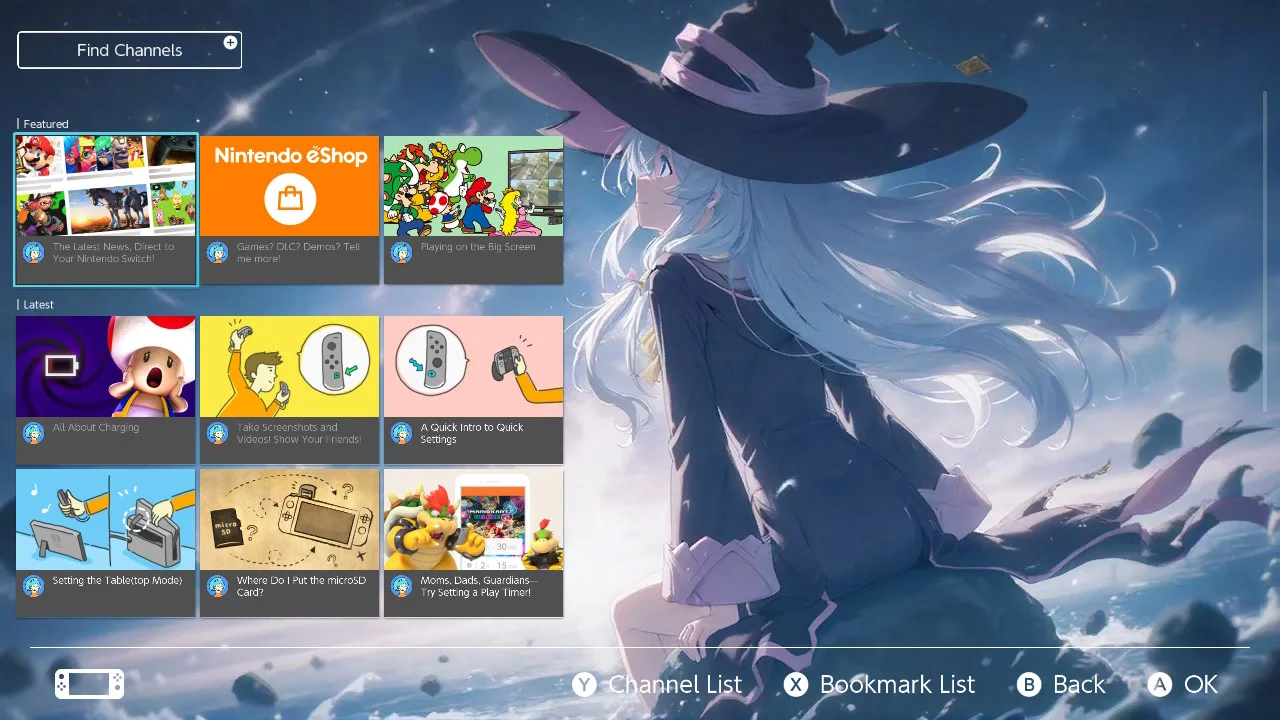Click the Y button Channel List icon

click(x=584, y=685)
